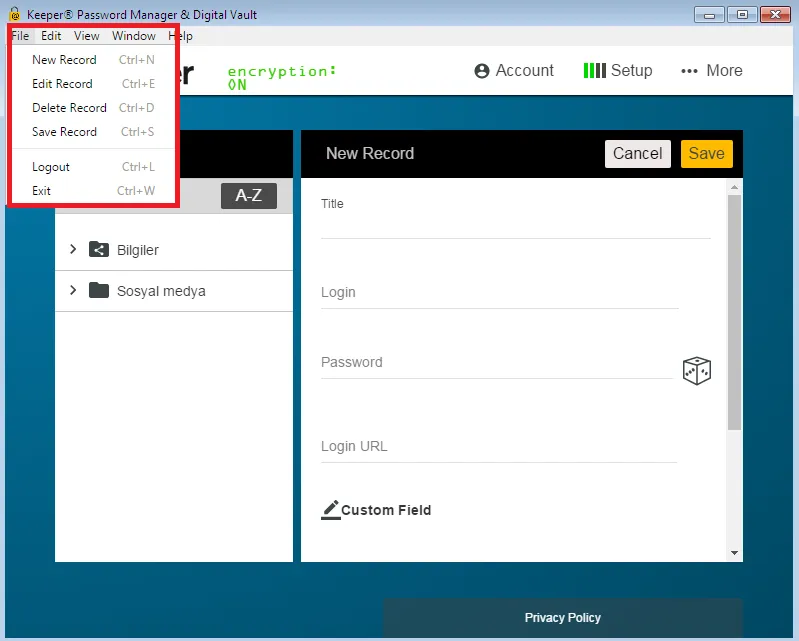Close the Keeper window

775,15
